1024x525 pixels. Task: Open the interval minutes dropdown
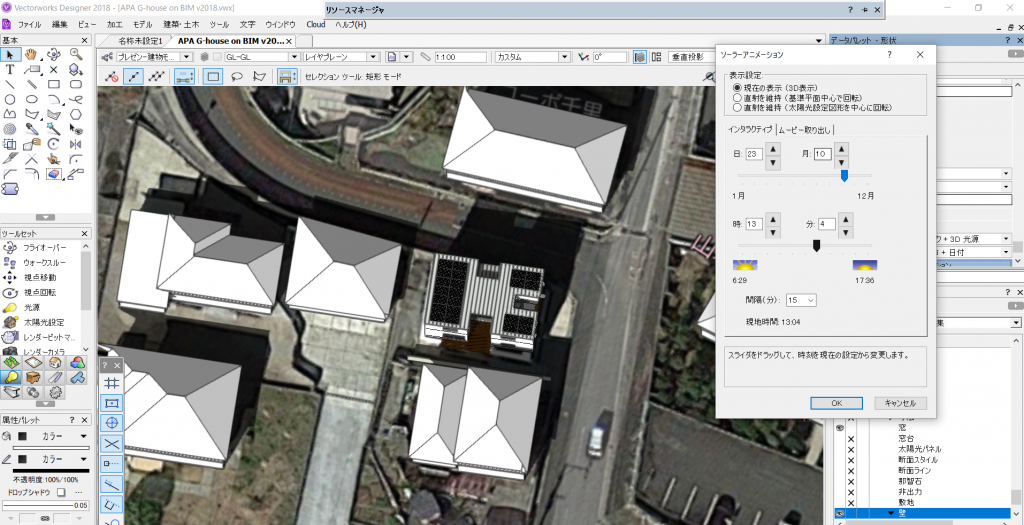click(x=802, y=300)
